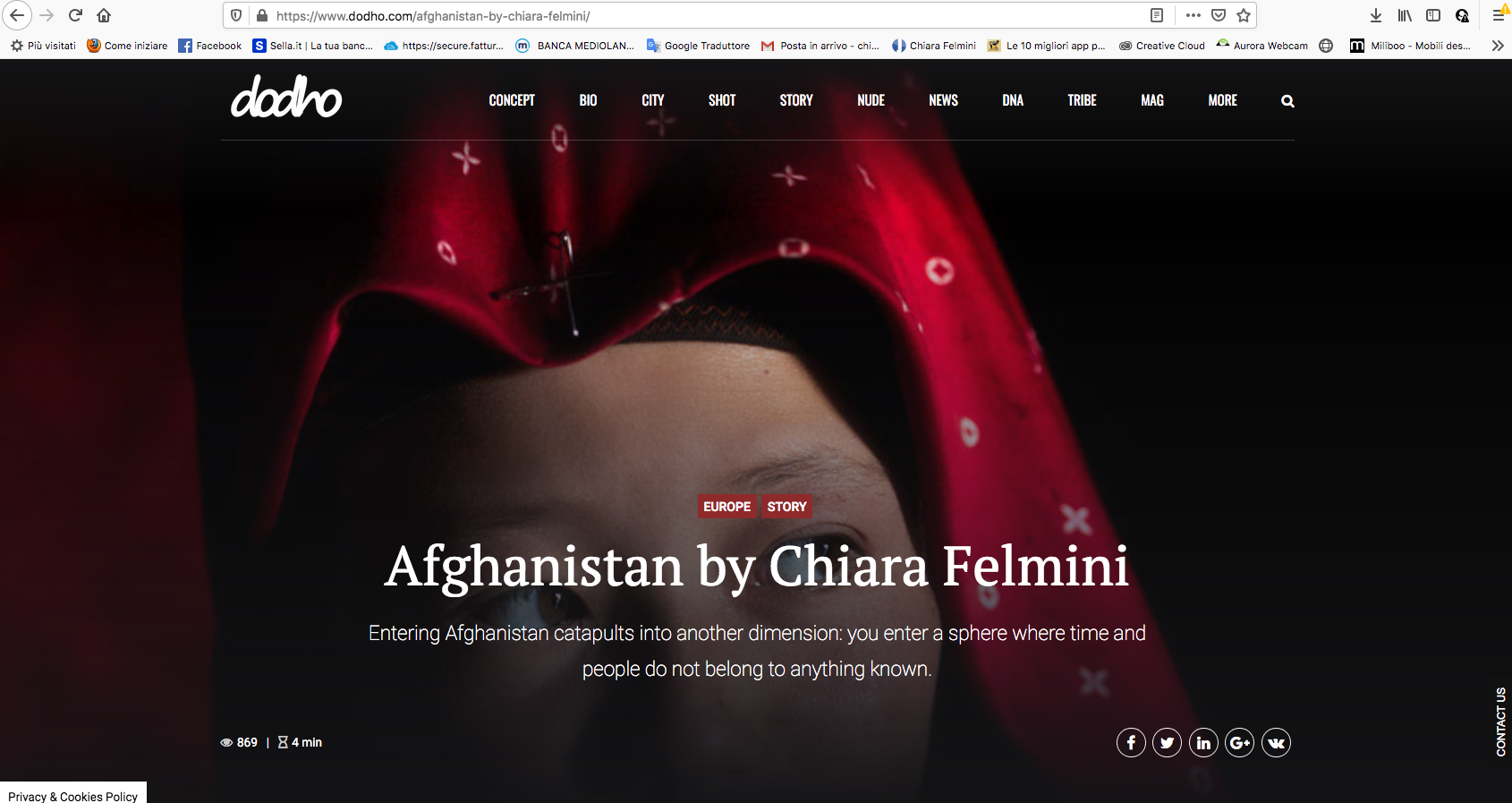Click the EUROPE category tag
Viewport: 1512px width, 803px height.
pos(726,507)
